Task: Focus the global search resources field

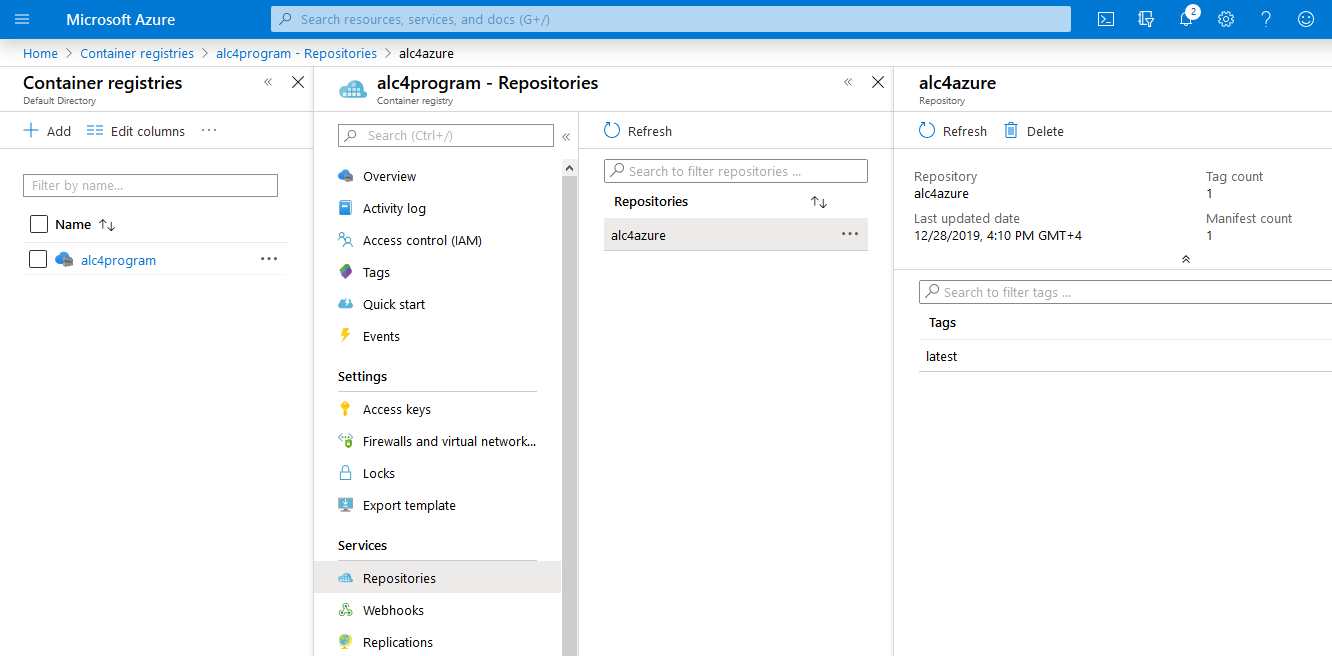Action: tap(671, 19)
